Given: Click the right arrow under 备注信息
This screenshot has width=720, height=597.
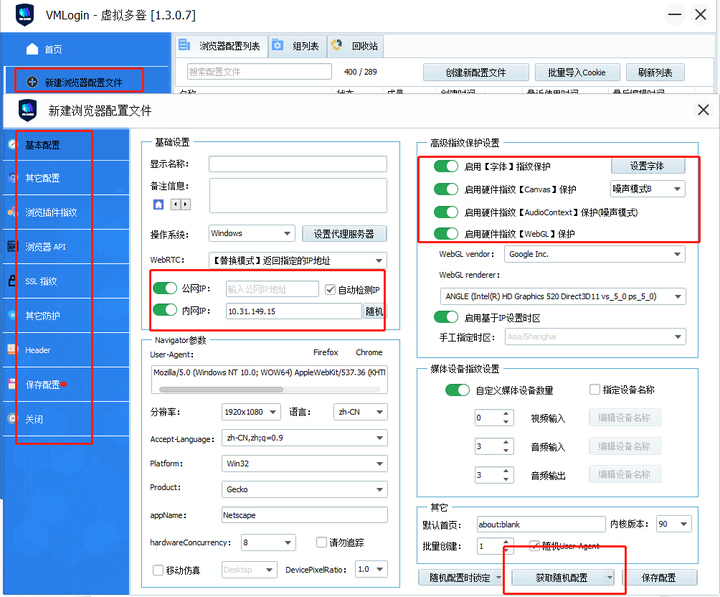Looking at the screenshot, I should 186,204.
